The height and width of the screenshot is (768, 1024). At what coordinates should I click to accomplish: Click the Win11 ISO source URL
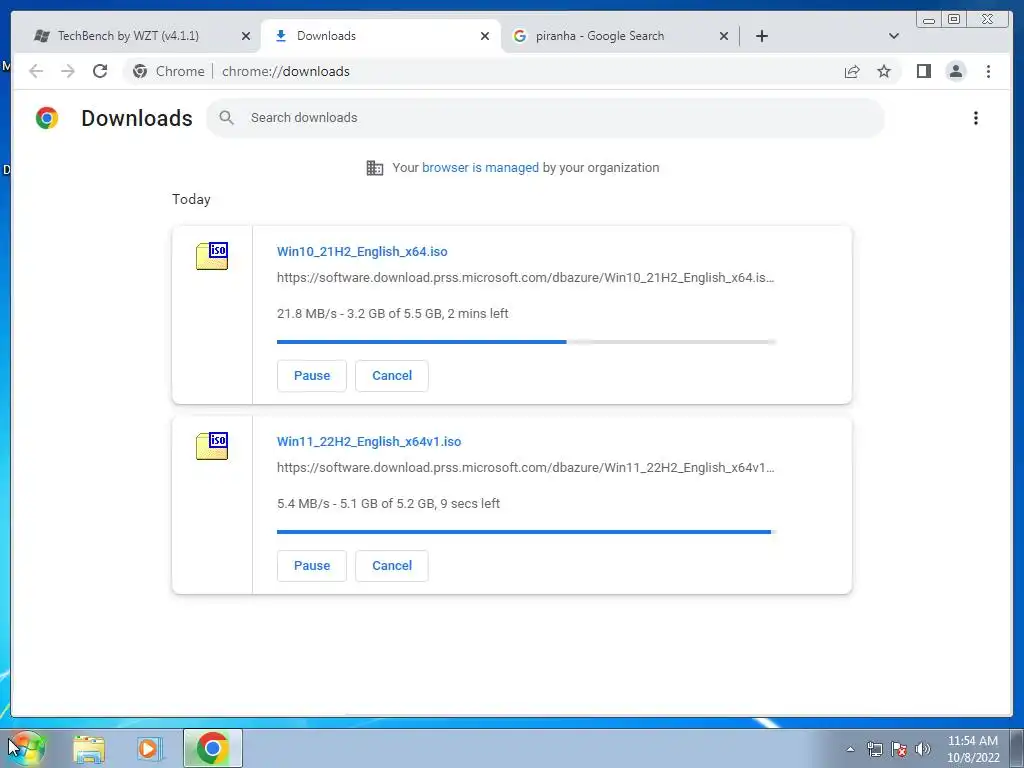[526, 468]
